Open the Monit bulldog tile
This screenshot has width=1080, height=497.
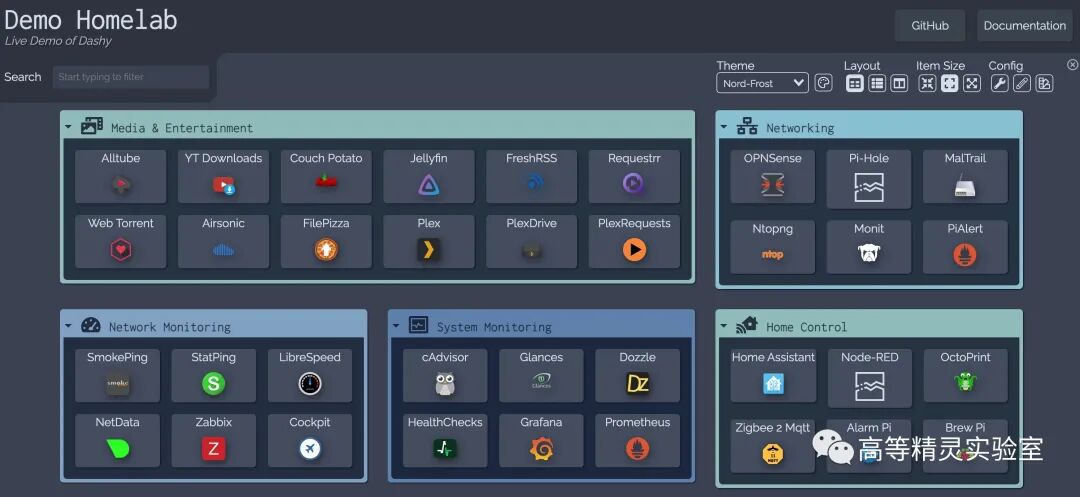[869, 246]
